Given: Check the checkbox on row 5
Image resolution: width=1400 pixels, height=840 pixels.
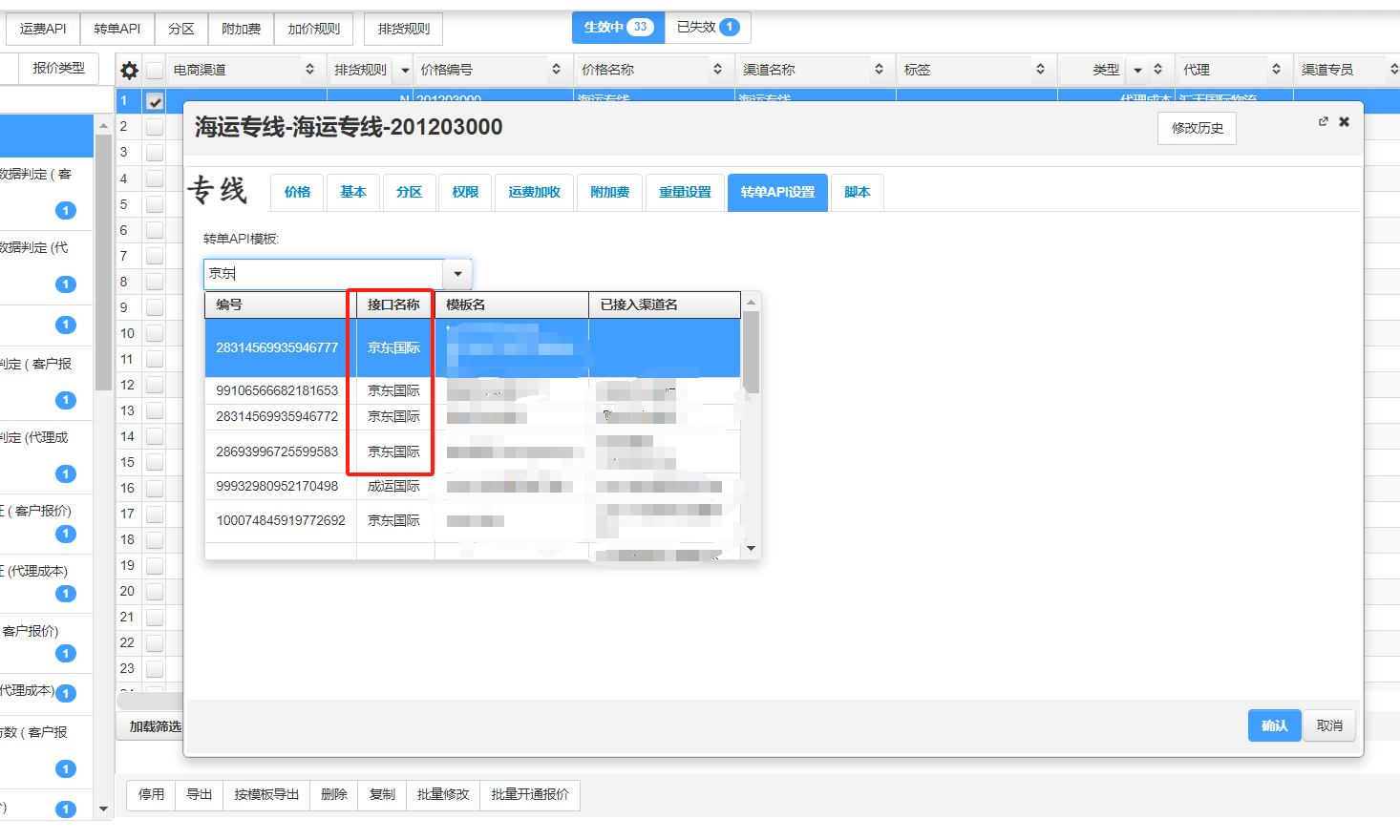Looking at the screenshot, I should tap(155, 204).
